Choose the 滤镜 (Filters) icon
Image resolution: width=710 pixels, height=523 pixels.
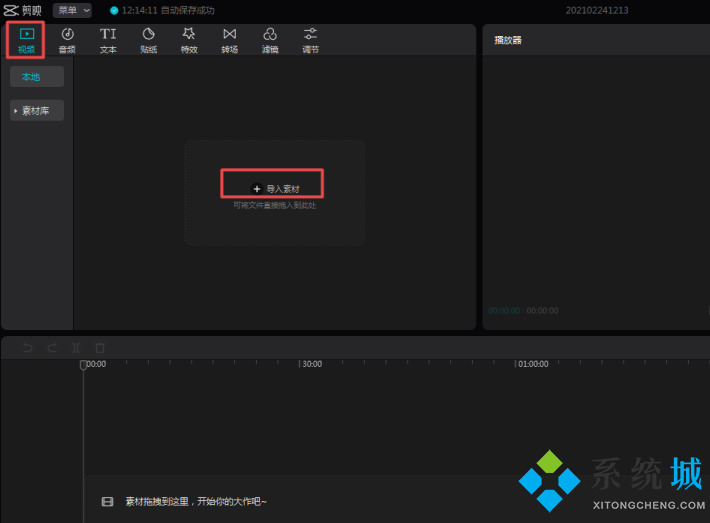pos(270,39)
